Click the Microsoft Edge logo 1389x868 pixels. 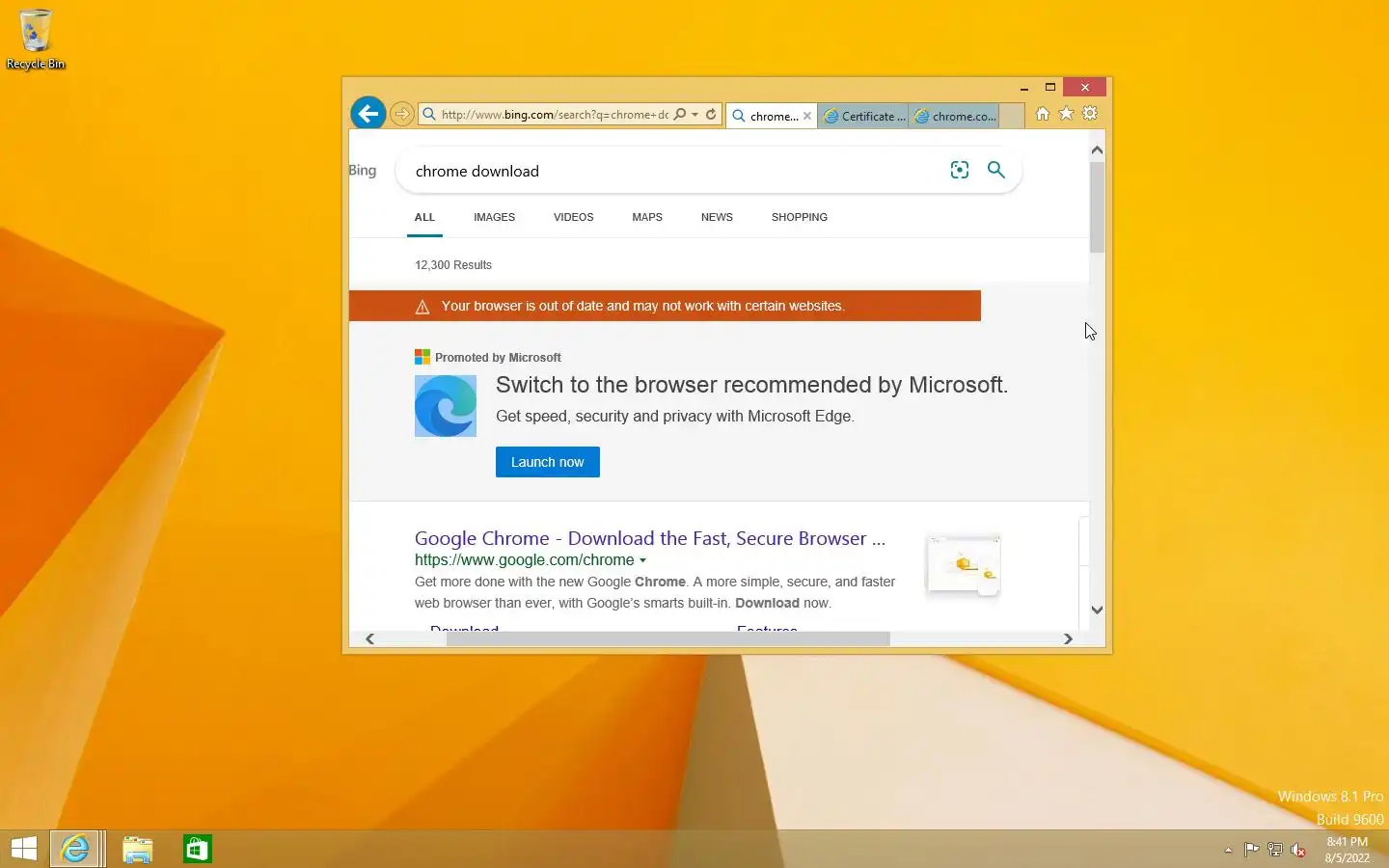446,406
